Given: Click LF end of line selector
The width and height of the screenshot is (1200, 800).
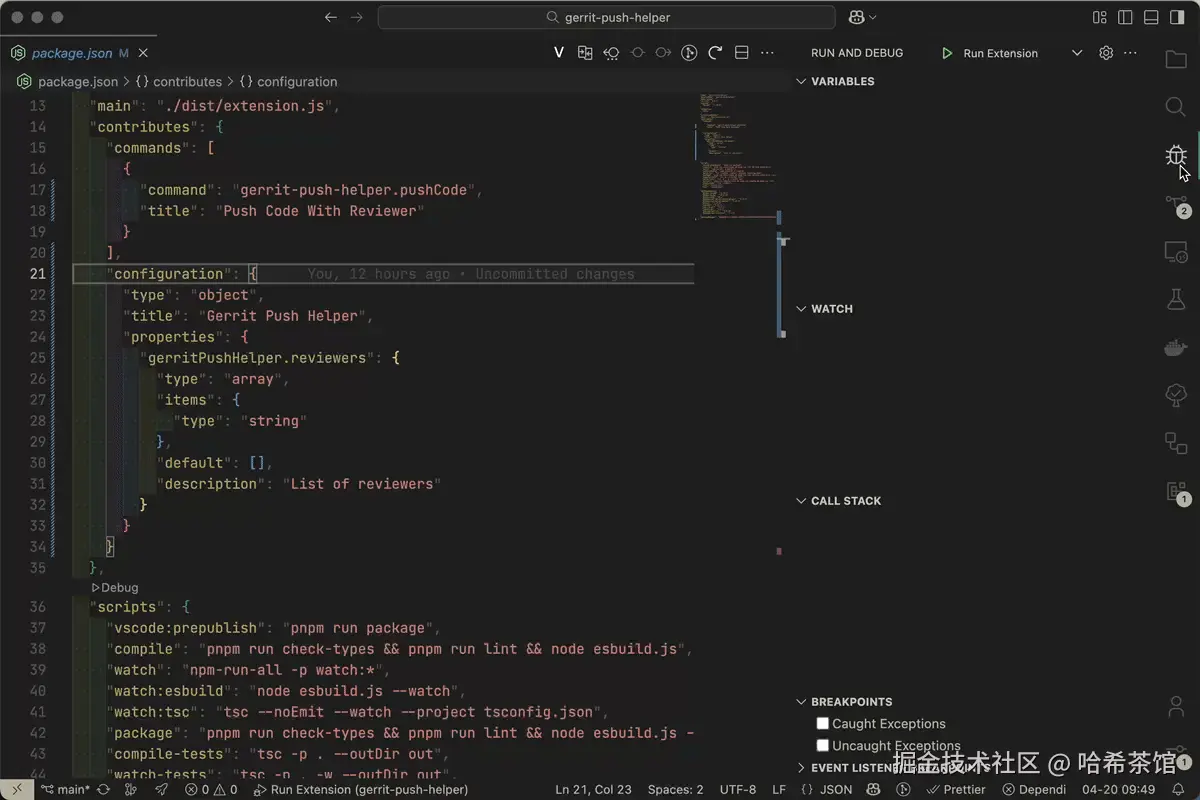Looking at the screenshot, I should [779, 789].
